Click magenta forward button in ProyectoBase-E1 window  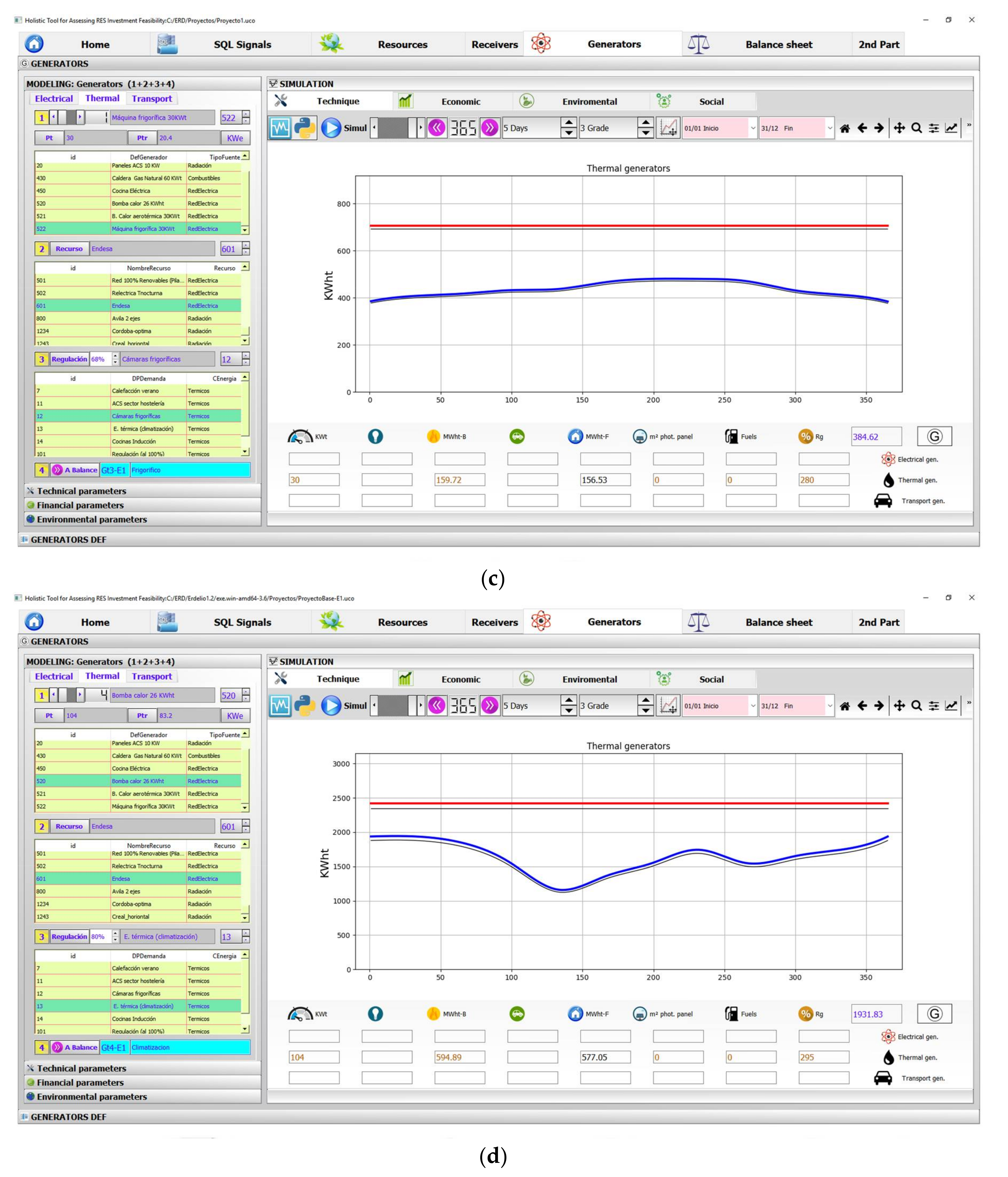tap(489, 705)
